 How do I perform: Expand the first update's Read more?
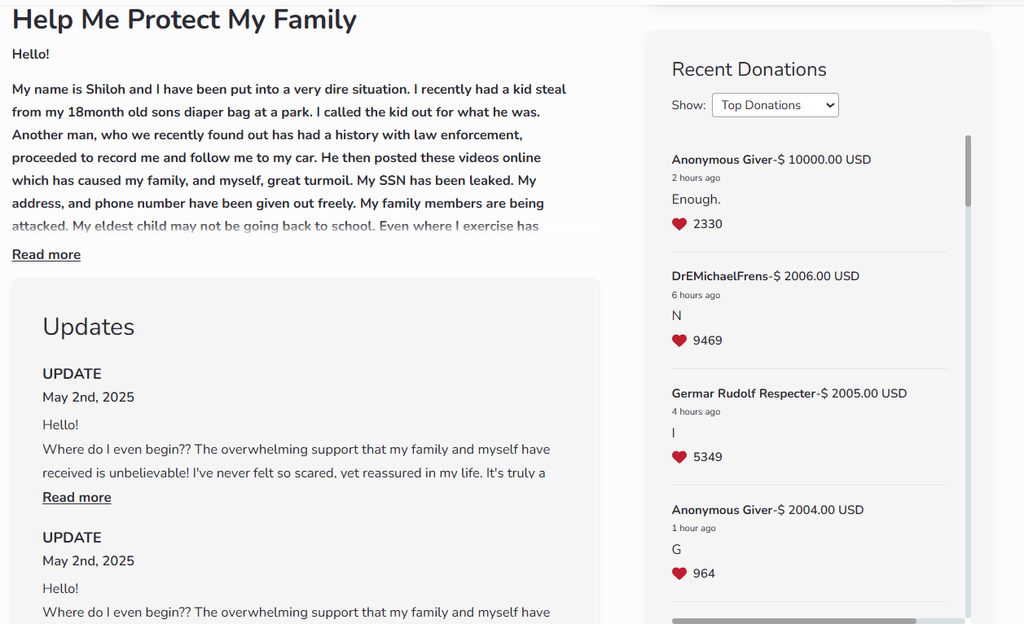pos(77,497)
